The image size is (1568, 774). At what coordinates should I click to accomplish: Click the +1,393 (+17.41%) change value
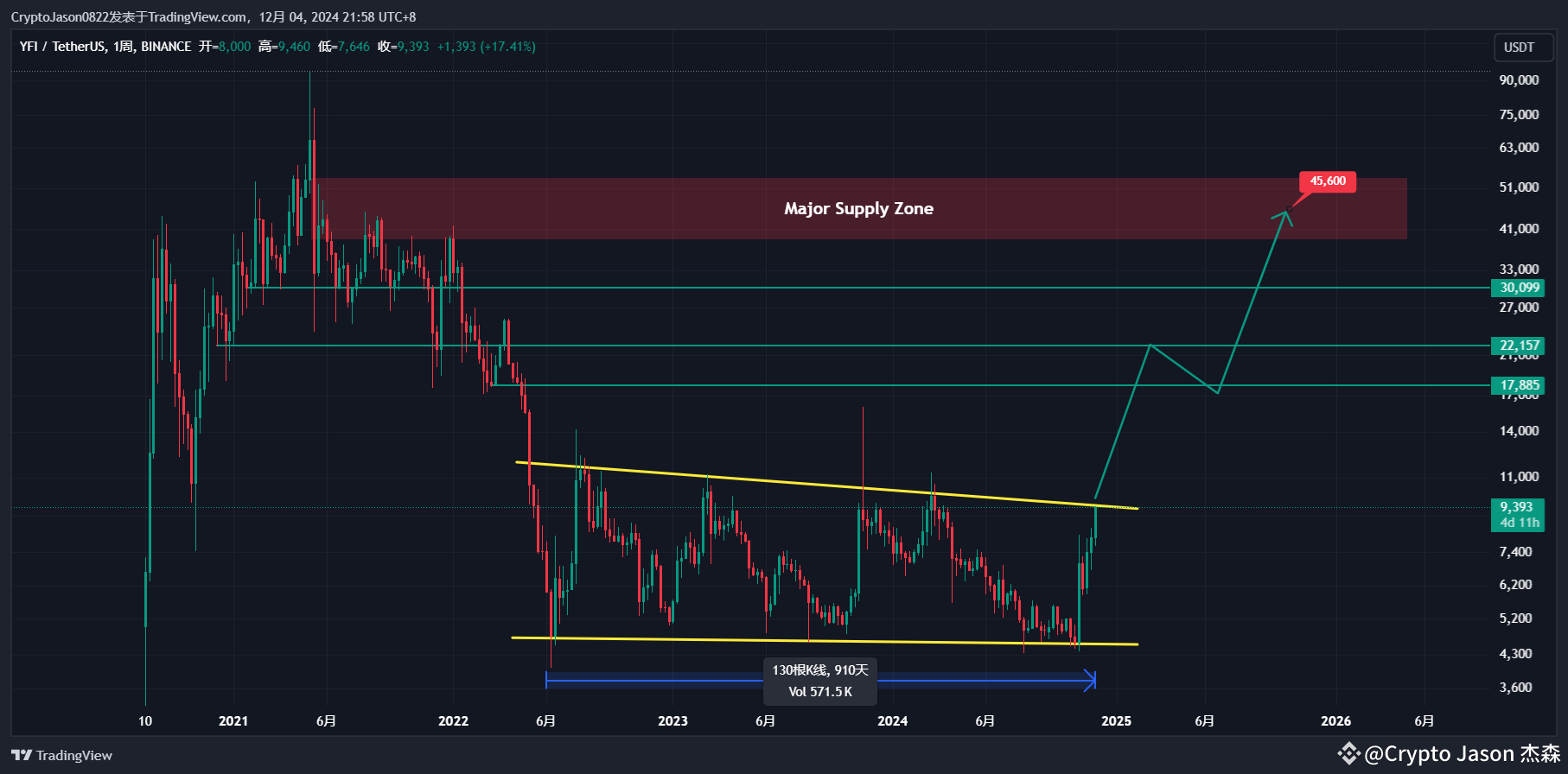486,47
